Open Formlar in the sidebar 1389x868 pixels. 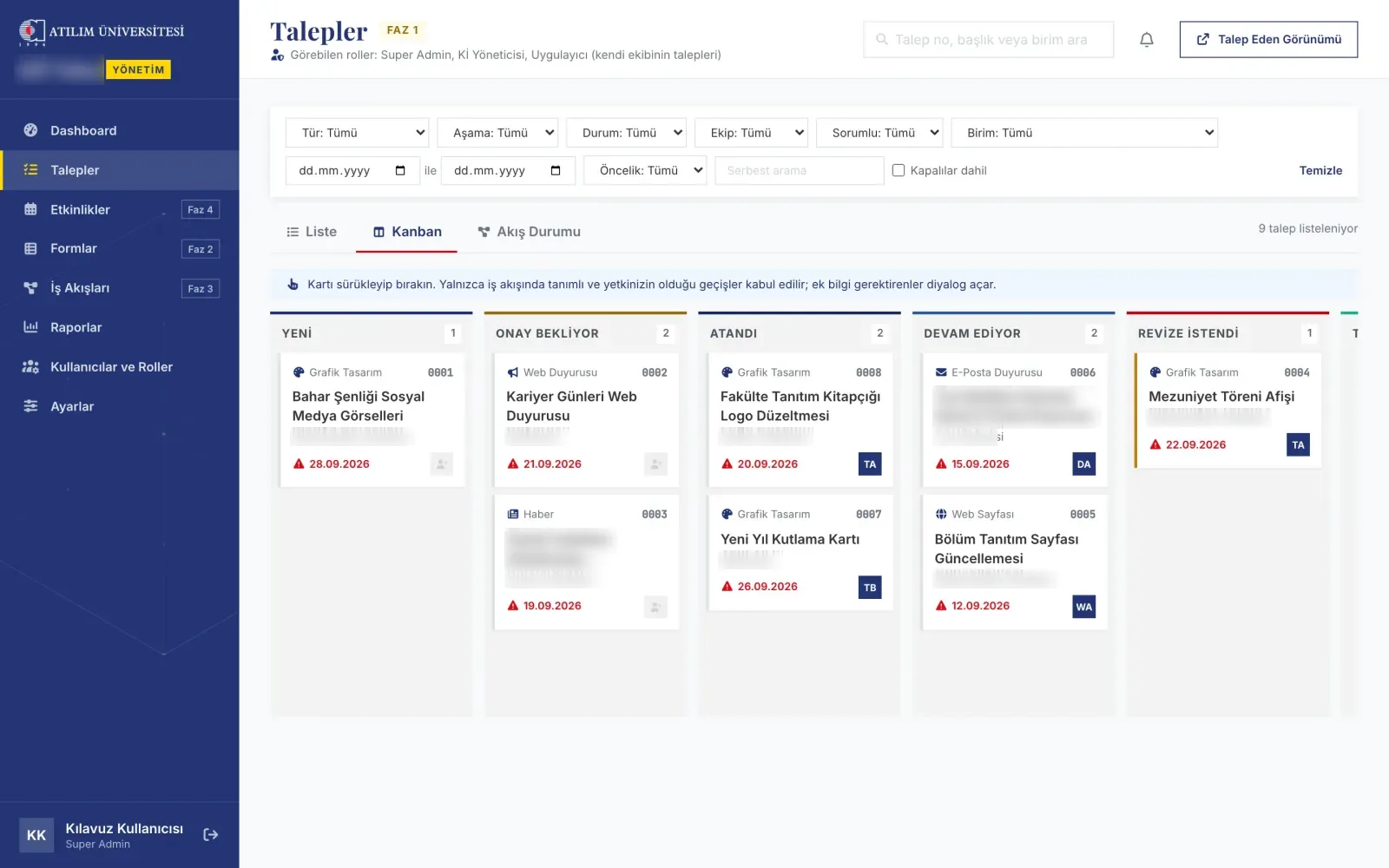click(120, 248)
